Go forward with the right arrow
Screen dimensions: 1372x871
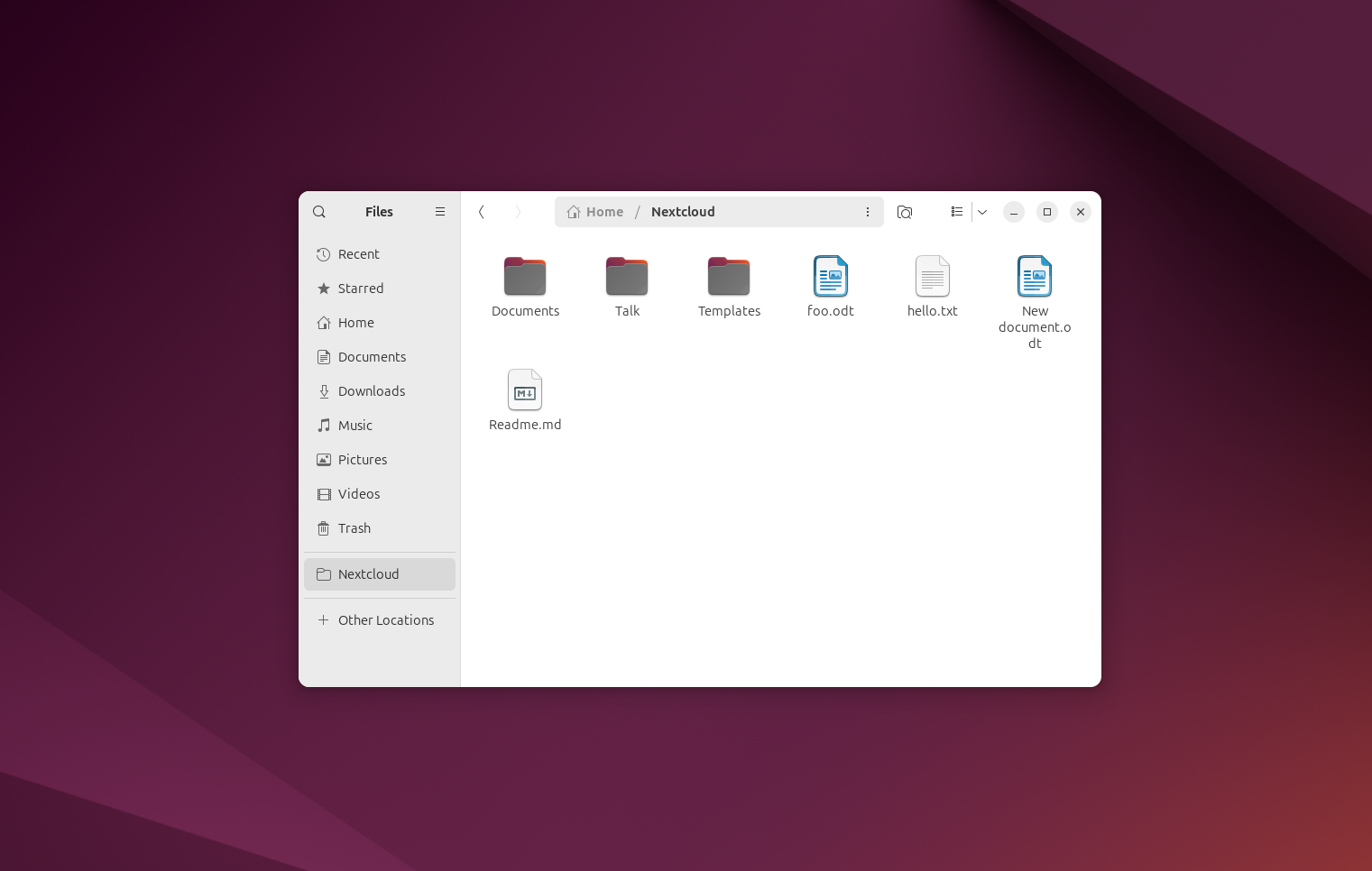(x=518, y=212)
